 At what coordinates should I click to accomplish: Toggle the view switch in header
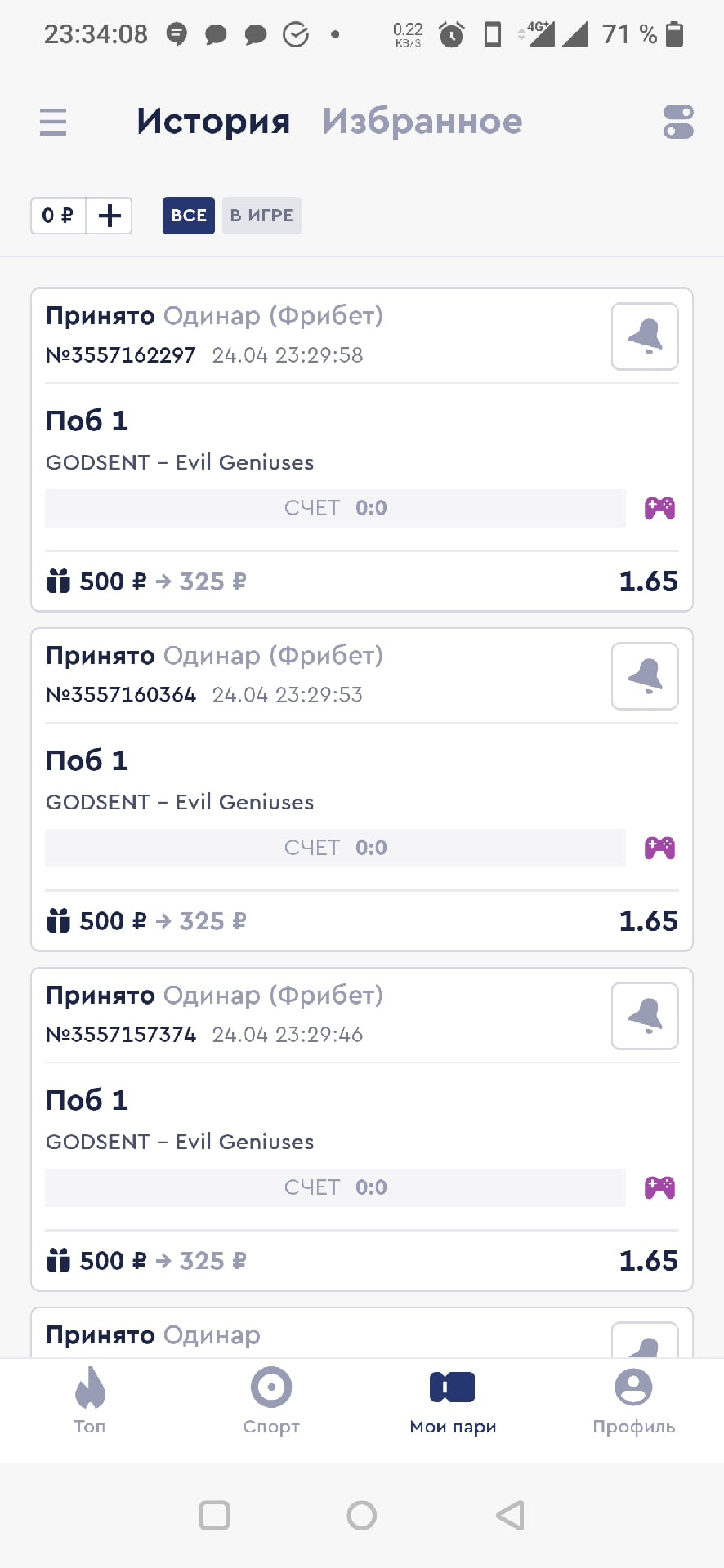(x=678, y=122)
